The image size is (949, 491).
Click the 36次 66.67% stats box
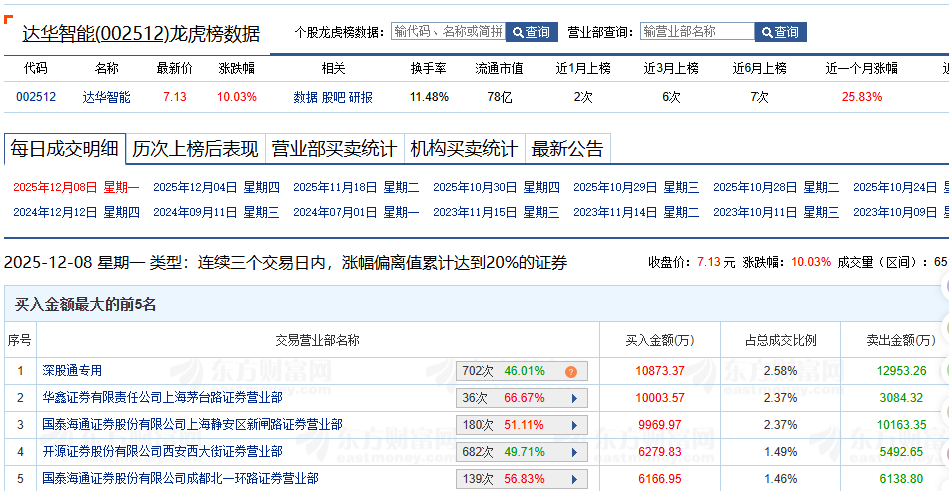[522, 398]
